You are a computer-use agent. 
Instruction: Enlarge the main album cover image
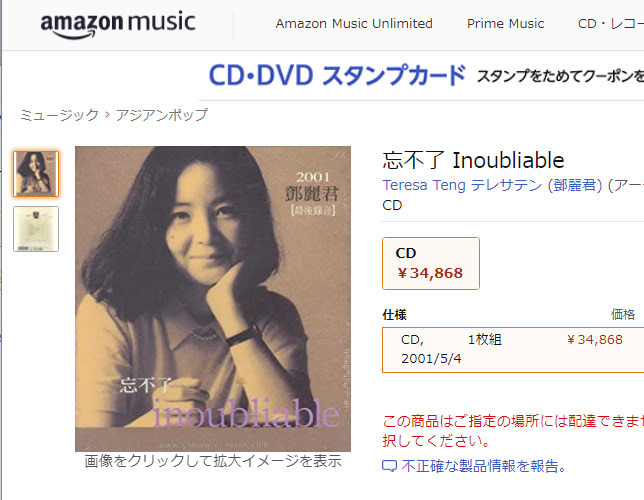tap(213, 299)
